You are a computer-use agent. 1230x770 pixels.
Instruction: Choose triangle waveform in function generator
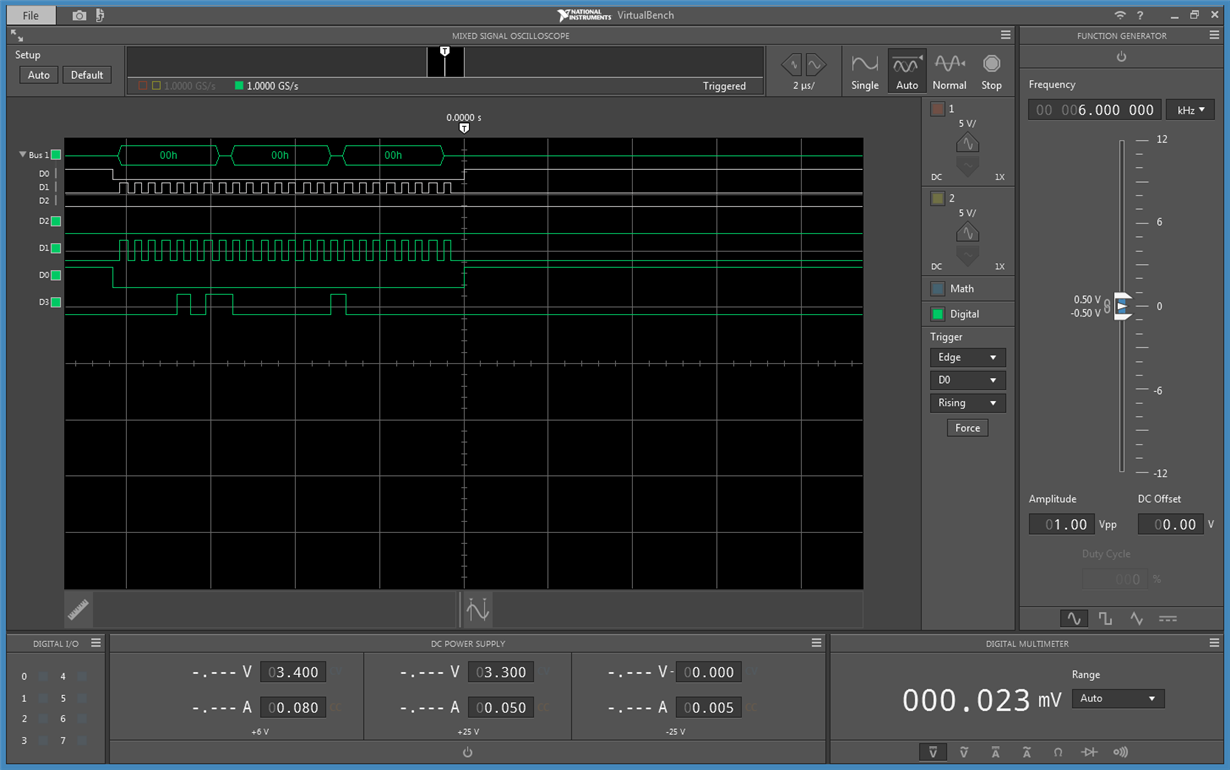tap(1136, 619)
